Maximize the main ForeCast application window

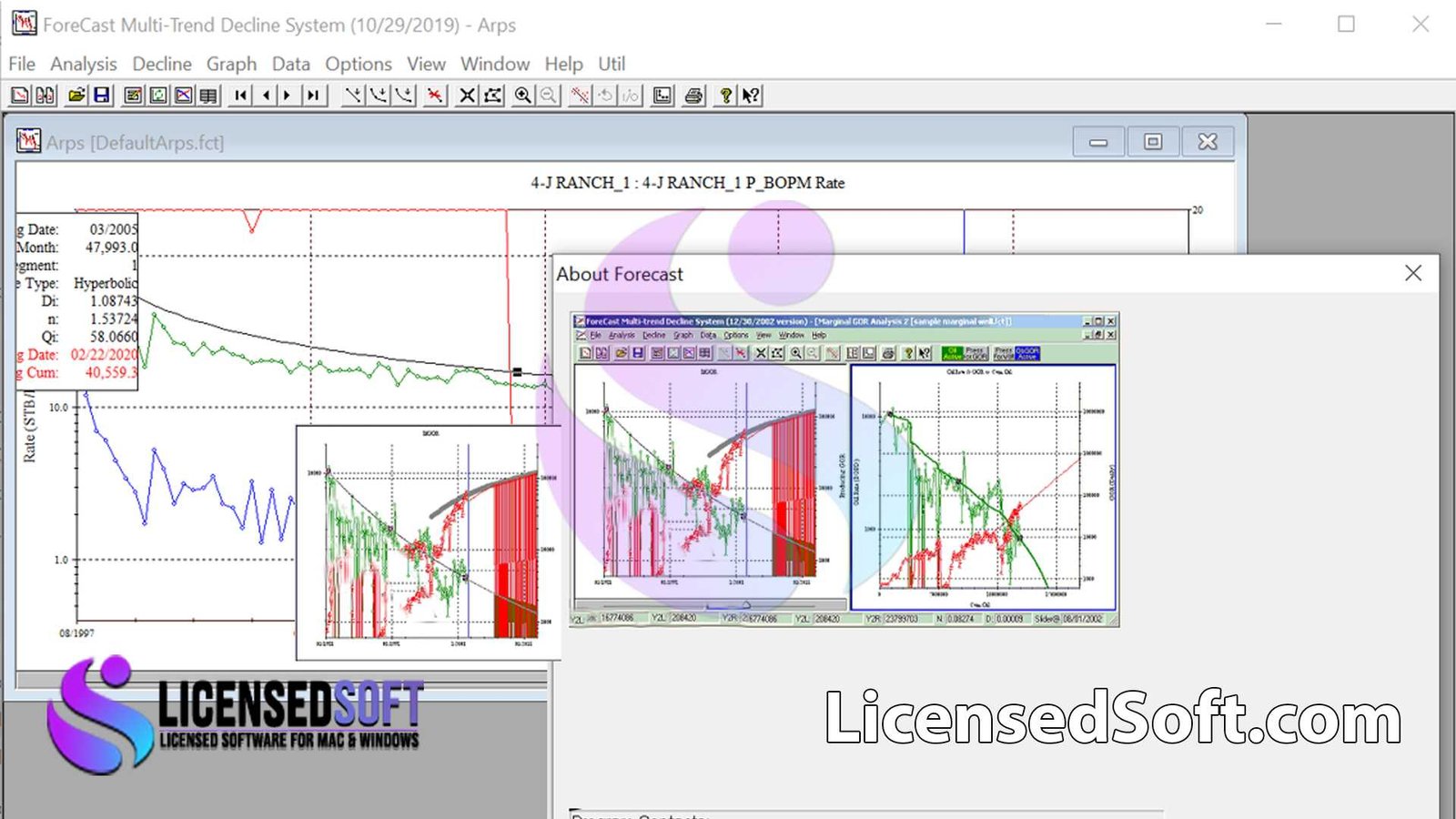(x=1346, y=25)
